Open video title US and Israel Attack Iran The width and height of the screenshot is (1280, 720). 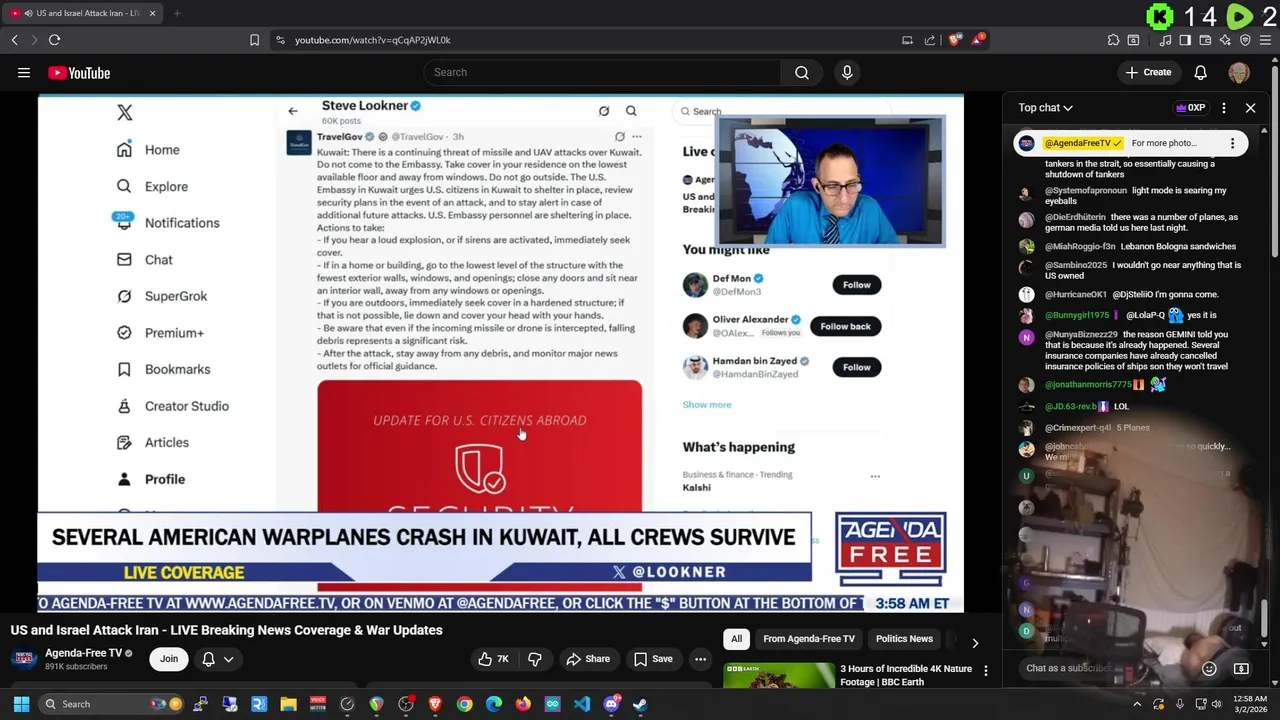pyautogui.click(x=227, y=630)
